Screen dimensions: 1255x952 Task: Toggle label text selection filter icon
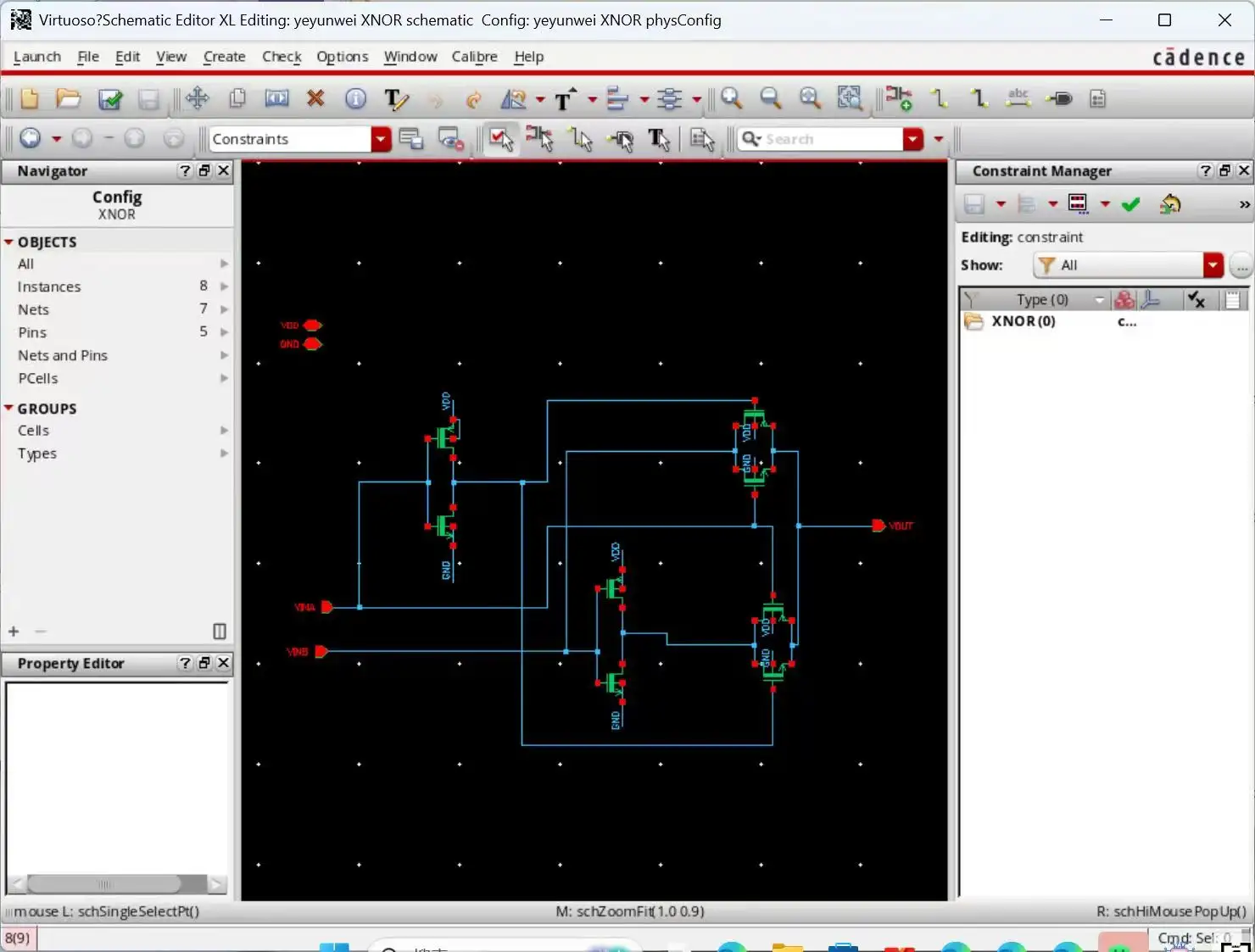[x=659, y=139]
